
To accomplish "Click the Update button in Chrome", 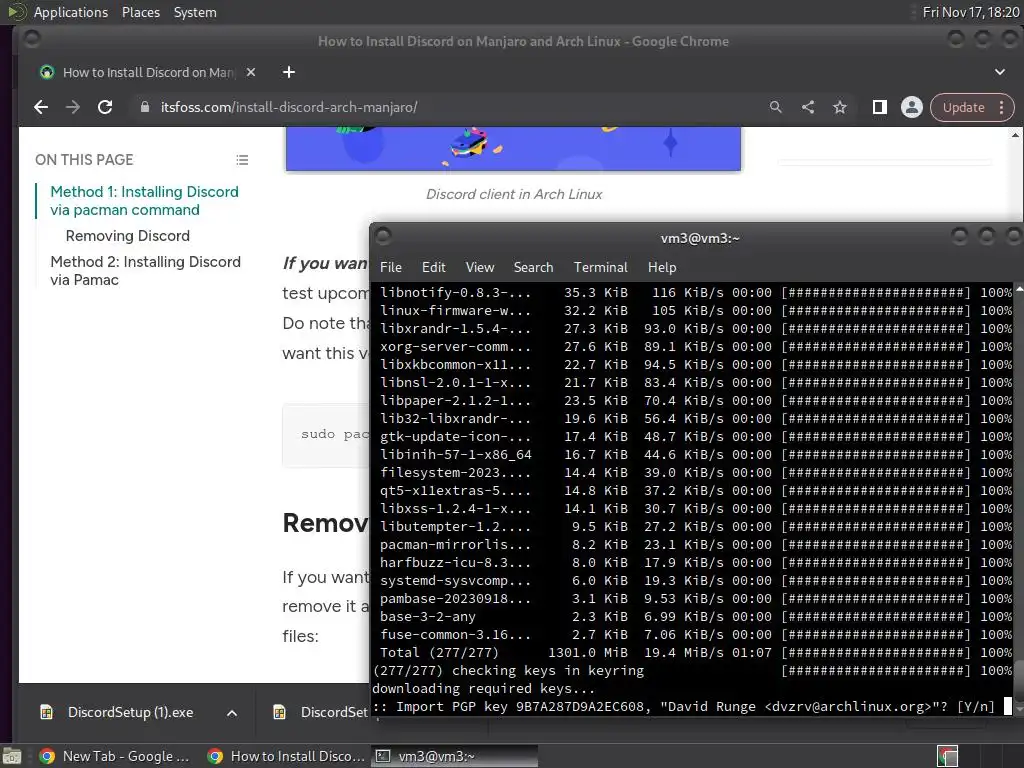I will (x=963, y=108).
